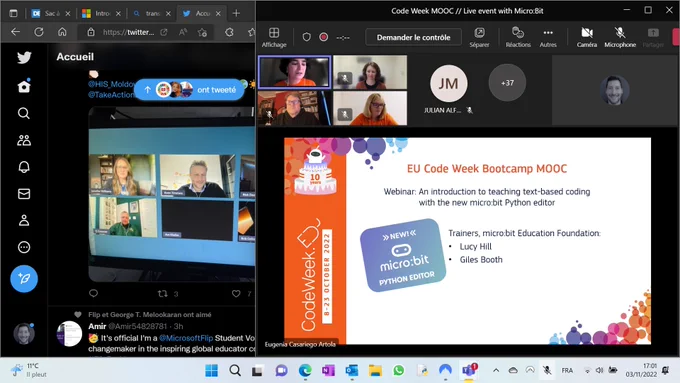680x383 pixels.
Task: Close the Twitter 'Accu' browser tab
Action: (x=218, y=13)
